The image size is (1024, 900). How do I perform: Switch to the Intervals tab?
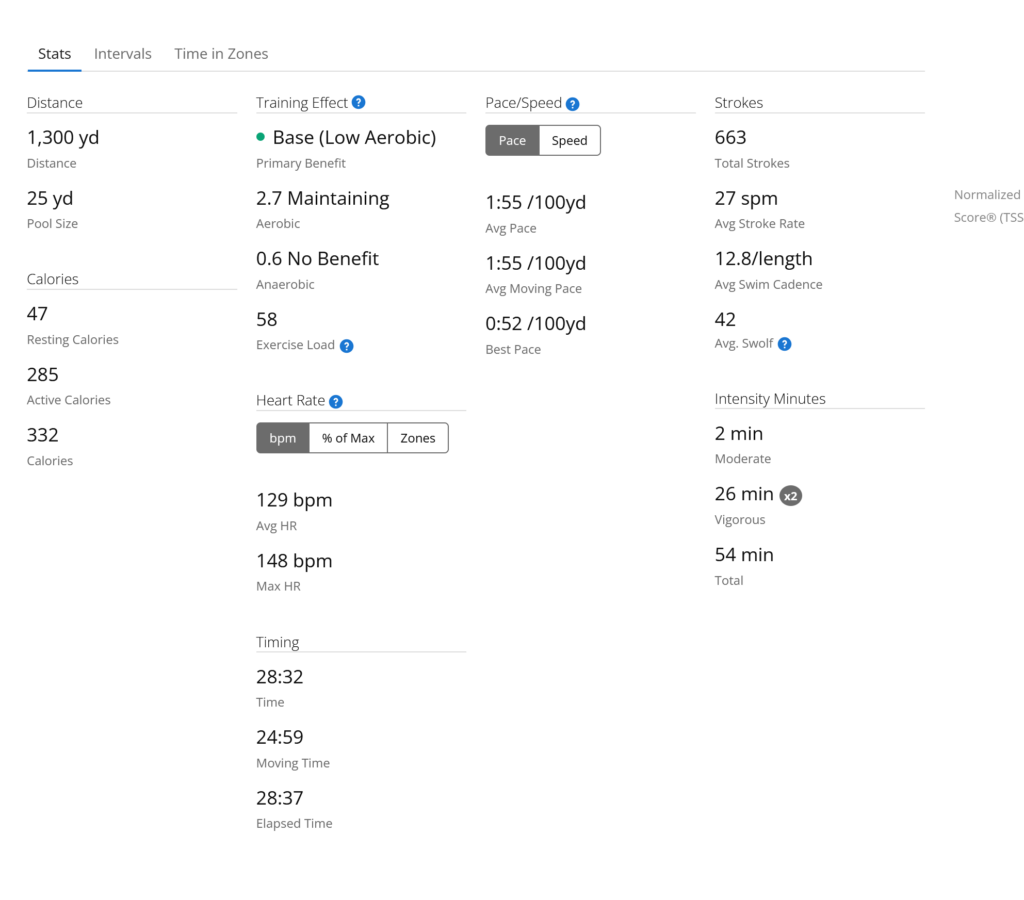point(123,53)
